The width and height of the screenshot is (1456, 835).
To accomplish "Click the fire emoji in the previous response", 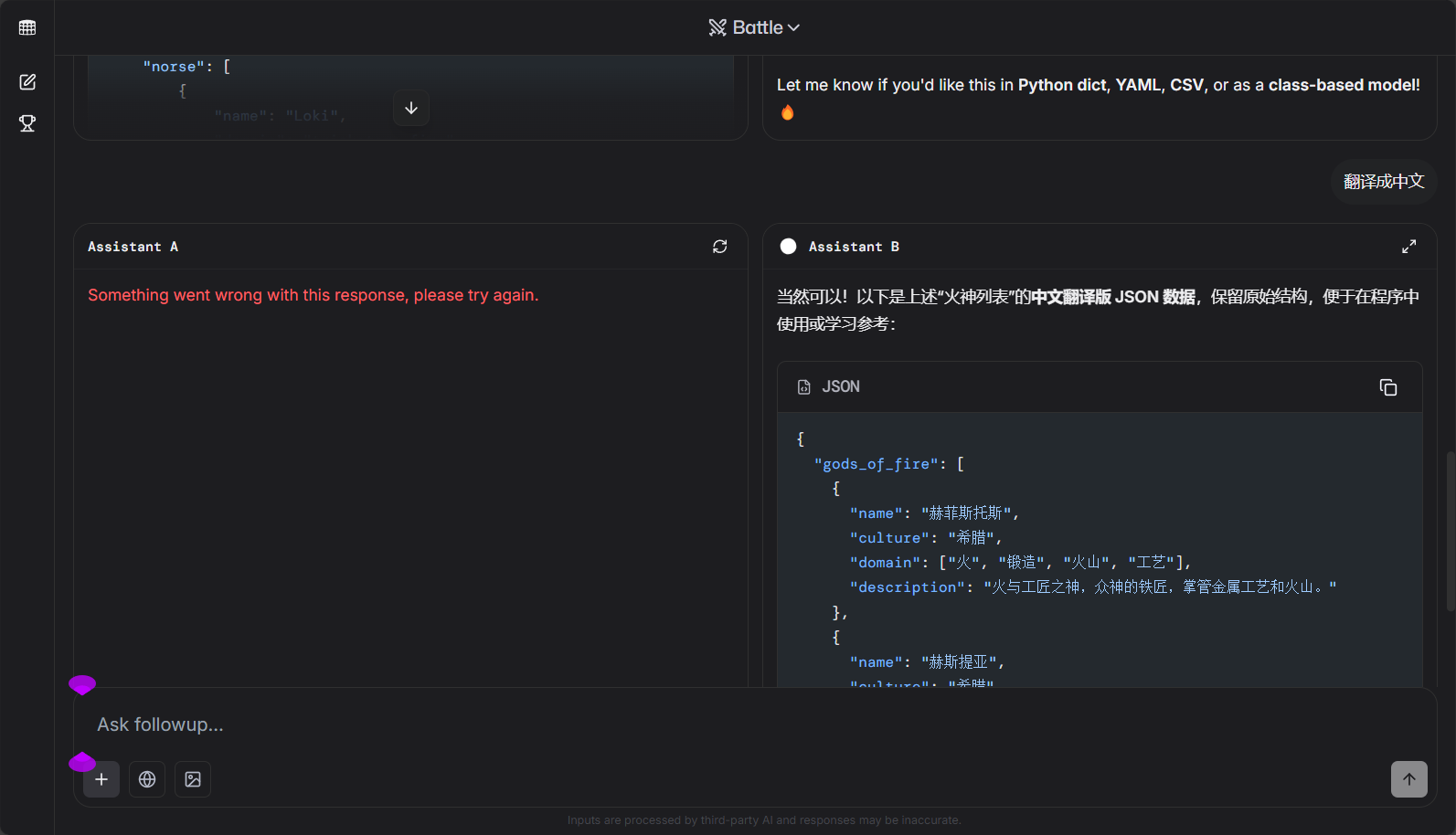I will coord(787,112).
